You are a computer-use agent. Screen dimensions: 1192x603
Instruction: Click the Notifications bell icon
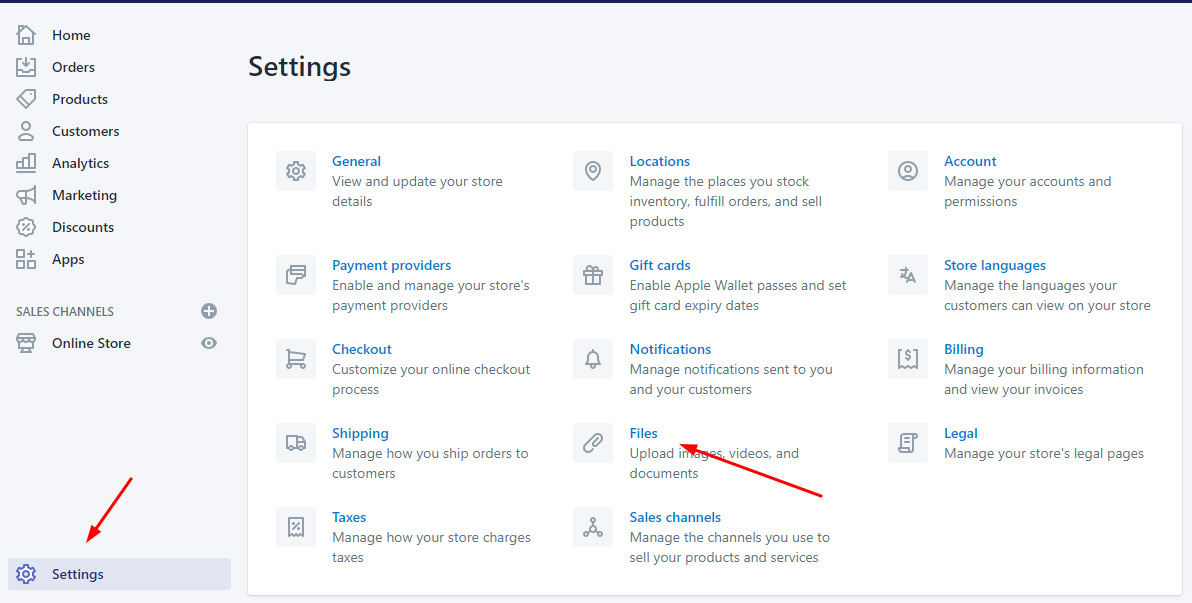point(593,359)
